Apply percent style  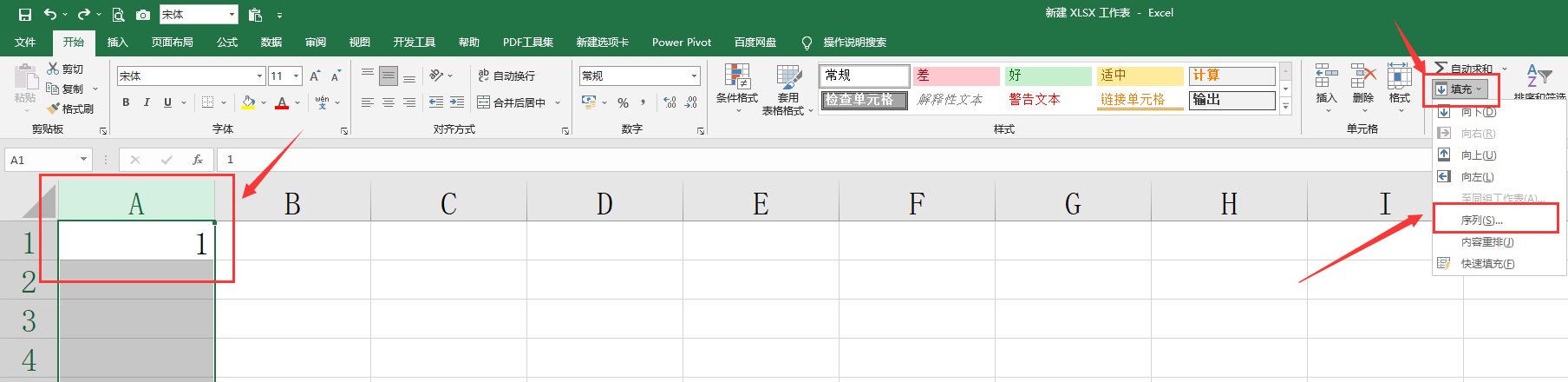(623, 102)
